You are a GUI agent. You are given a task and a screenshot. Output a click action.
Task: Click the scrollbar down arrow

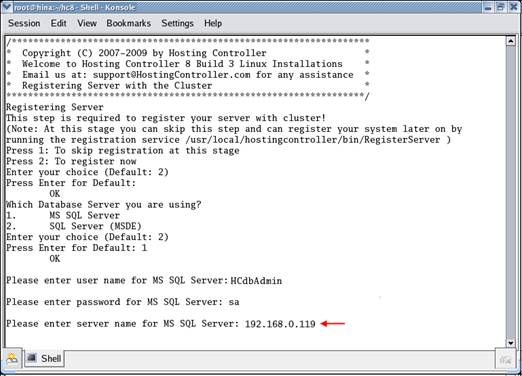click(510, 343)
